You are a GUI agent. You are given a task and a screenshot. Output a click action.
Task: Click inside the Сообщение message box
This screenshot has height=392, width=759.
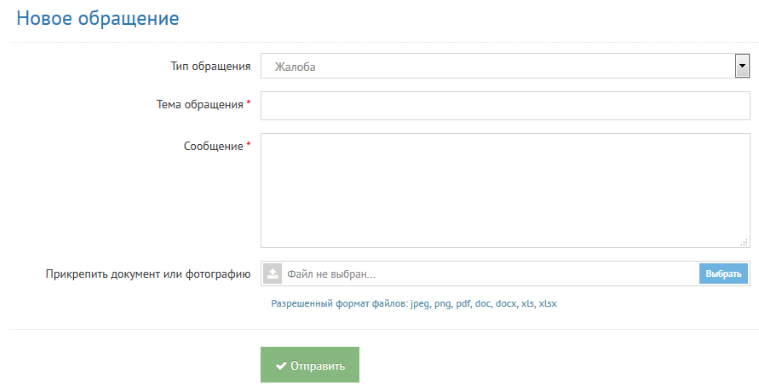tap(505, 191)
